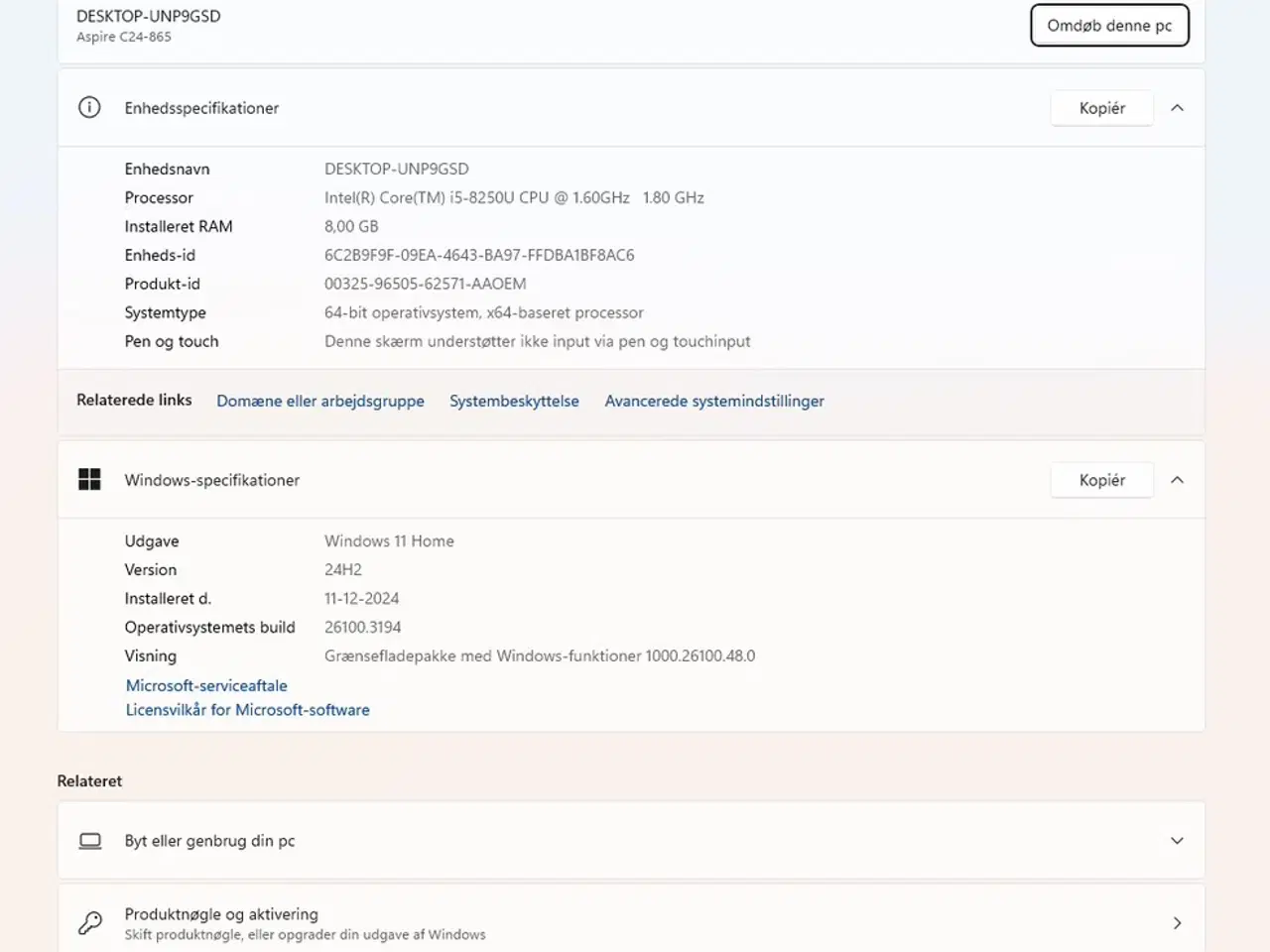Open the Systembeskyttelse link

pos(514,401)
